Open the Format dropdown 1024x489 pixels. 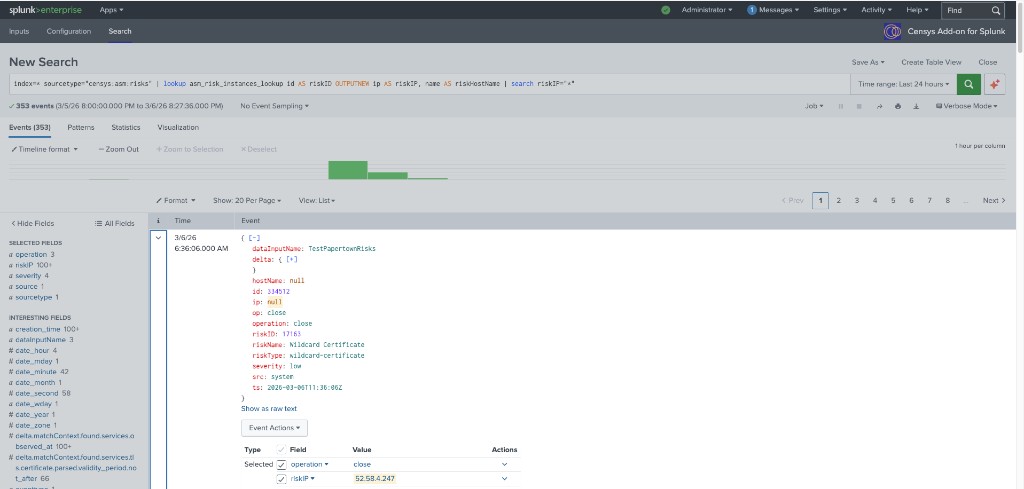(x=175, y=200)
